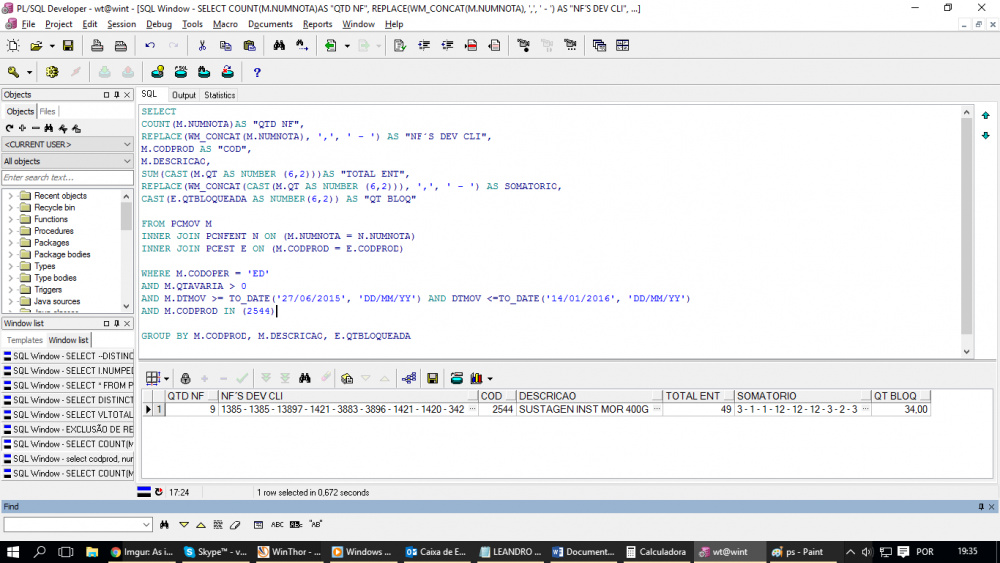
Task: Click the Find binoculars icon in toolbar
Action: (x=279, y=46)
